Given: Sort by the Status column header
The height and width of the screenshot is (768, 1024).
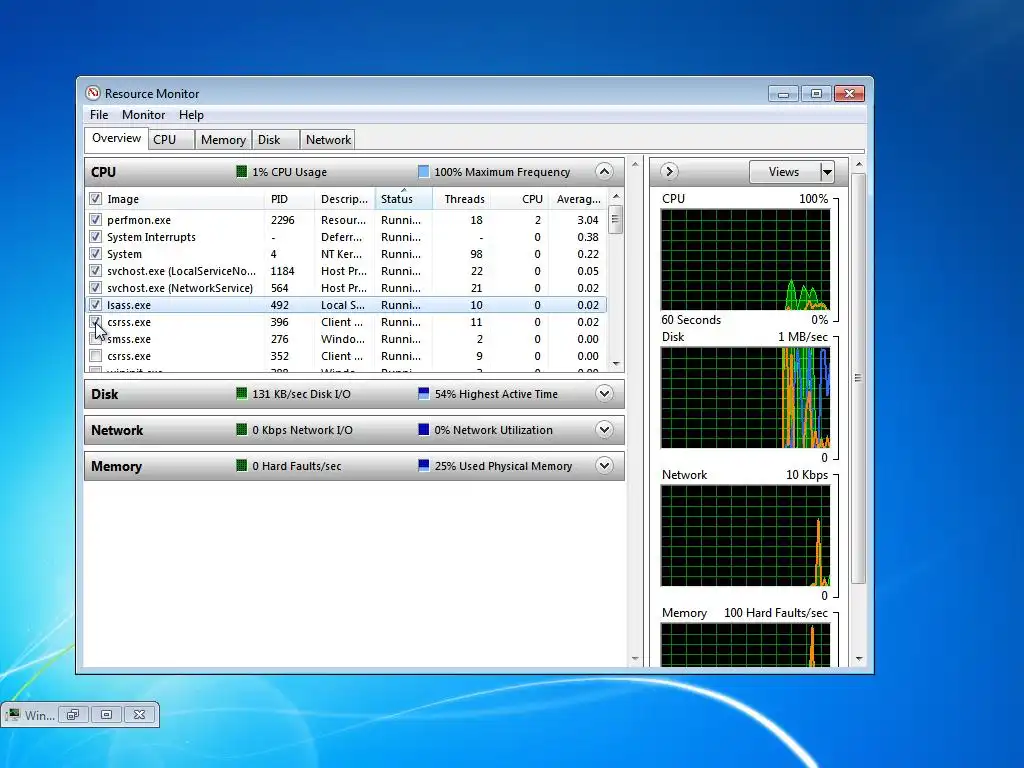Looking at the screenshot, I should [404, 199].
